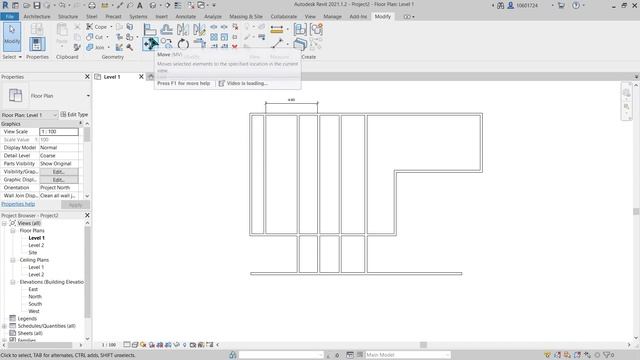Click the horizontal scrollbar thumb of view
This screenshot has width=640, height=360.
pos(423,345)
